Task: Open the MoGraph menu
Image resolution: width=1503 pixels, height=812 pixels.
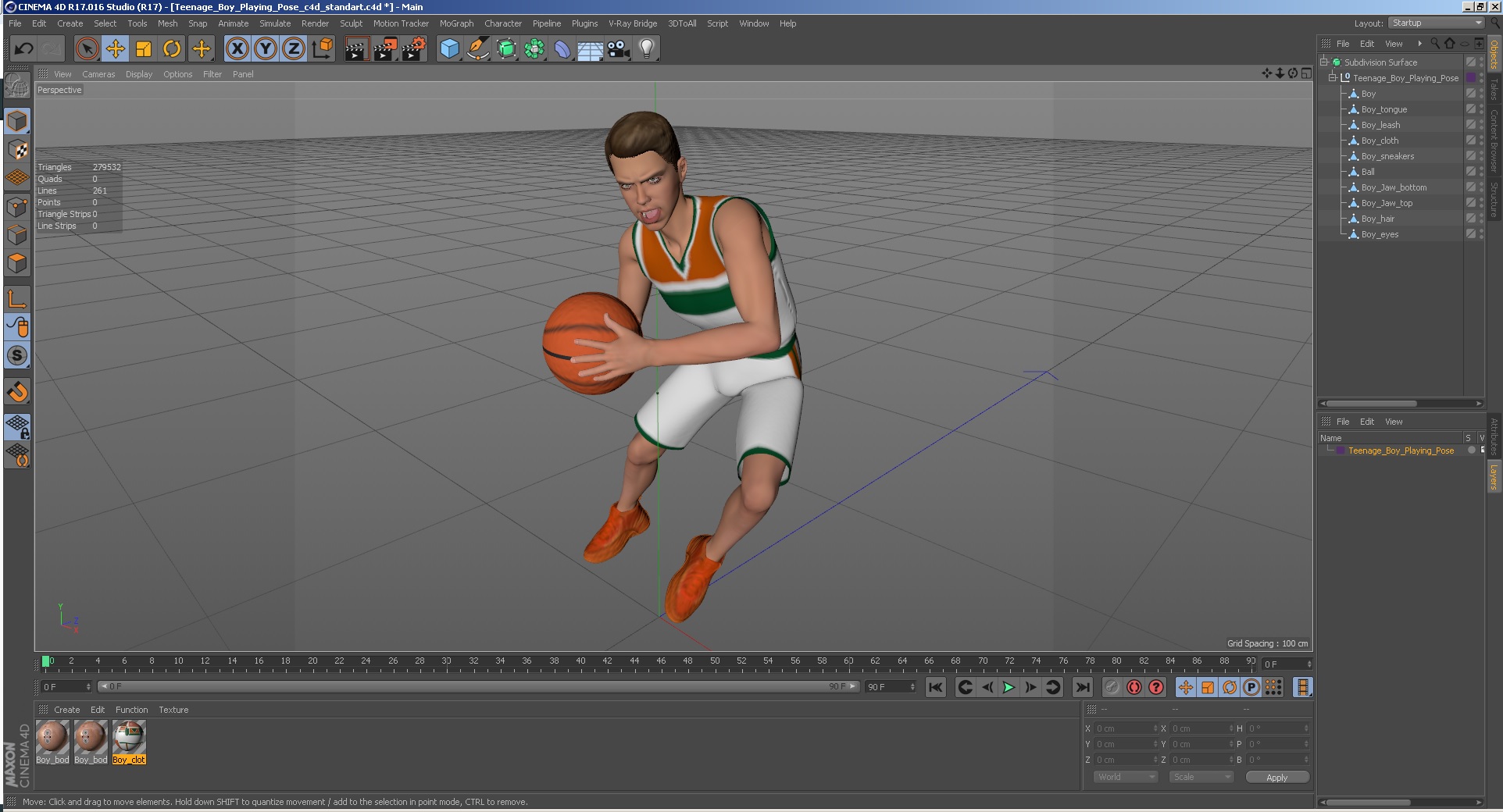Action: click(456, 23)
